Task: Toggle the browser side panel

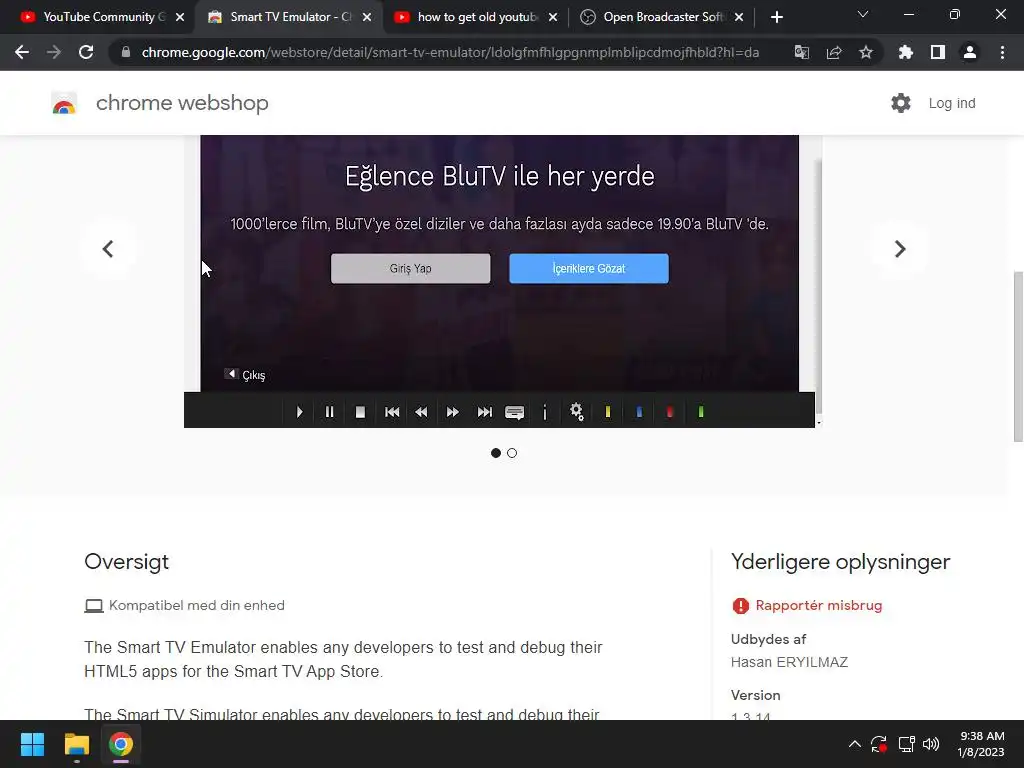Action: 938,52
